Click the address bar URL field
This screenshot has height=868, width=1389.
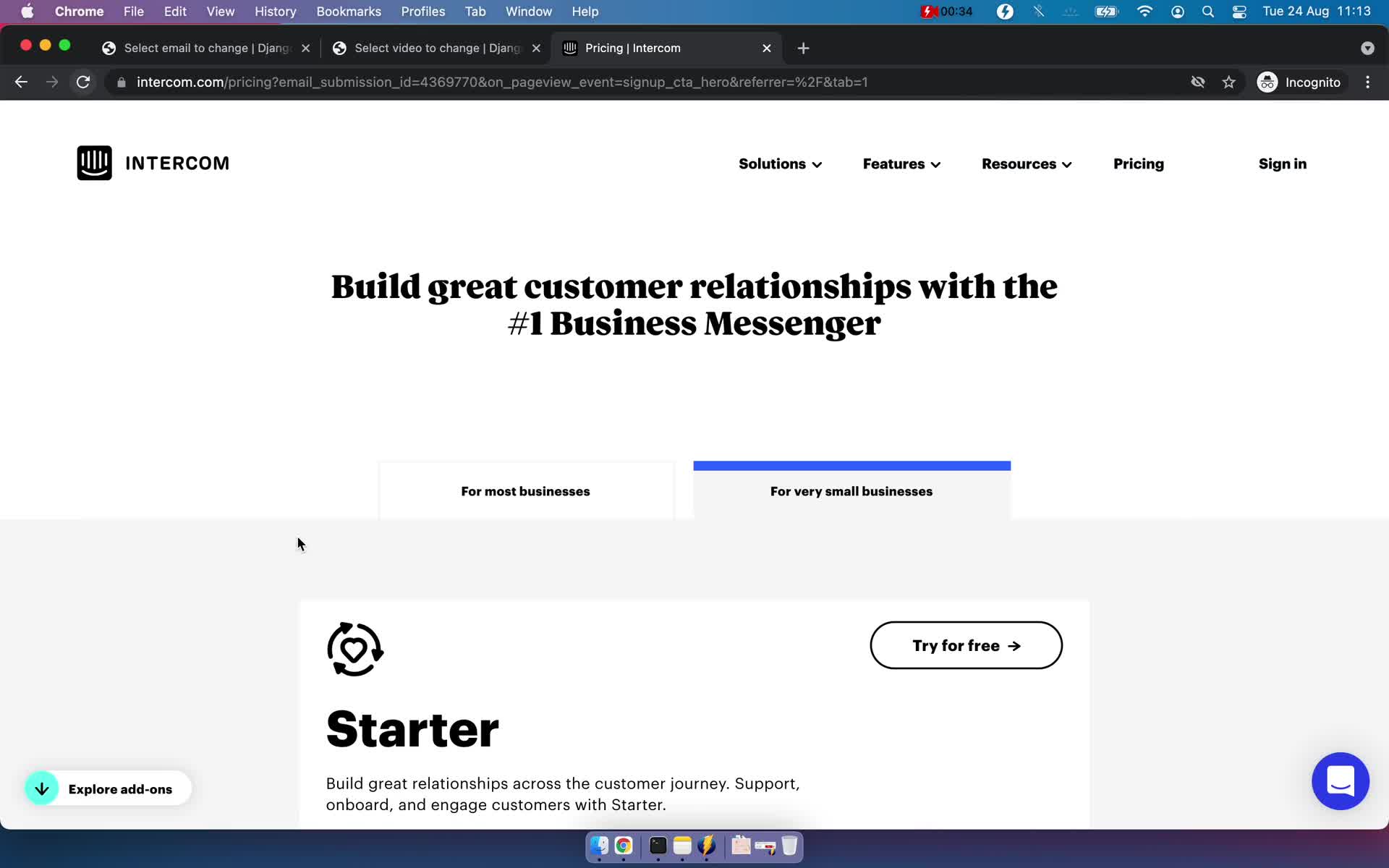651,82
